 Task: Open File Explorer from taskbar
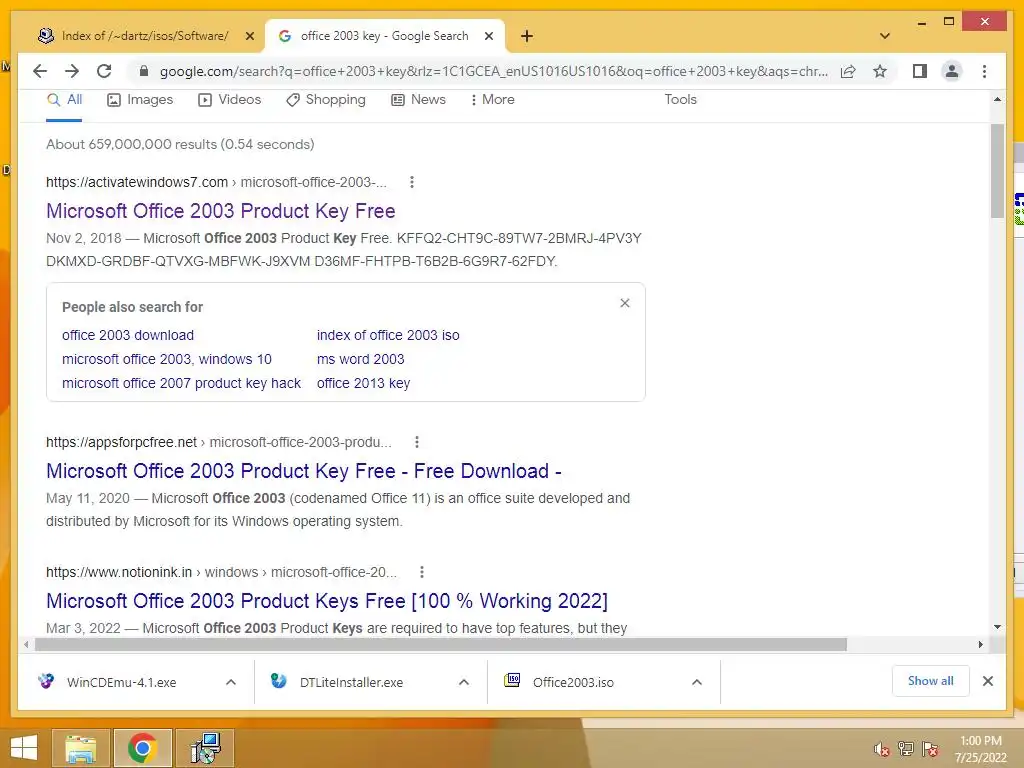(x=80, y=748)
